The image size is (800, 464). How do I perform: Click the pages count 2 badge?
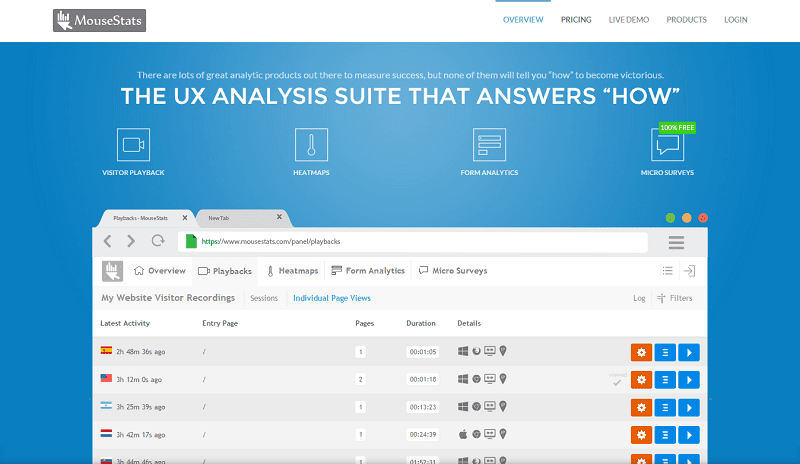click(360, 379)
